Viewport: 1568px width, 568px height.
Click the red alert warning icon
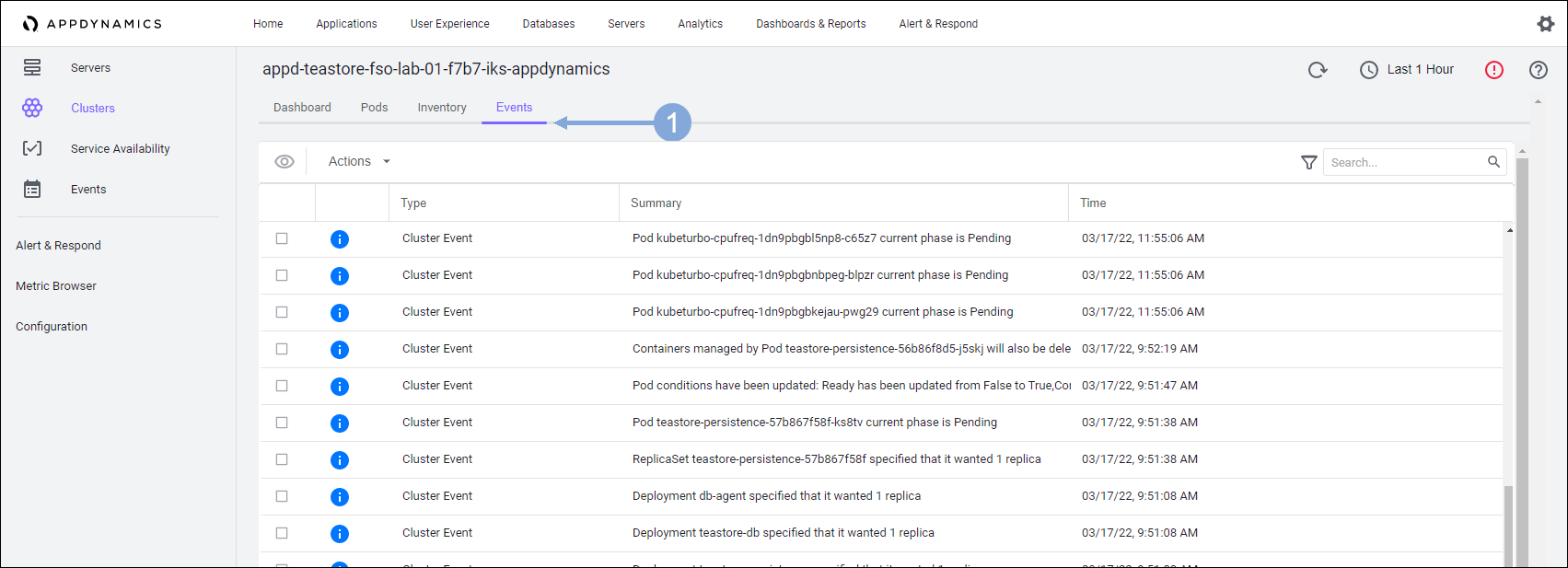1493,70
